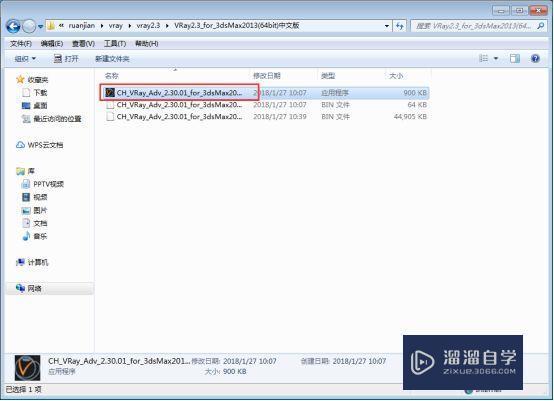Maximize the Explorer window
Screen dimensions: 554x401
pos(519,10)
